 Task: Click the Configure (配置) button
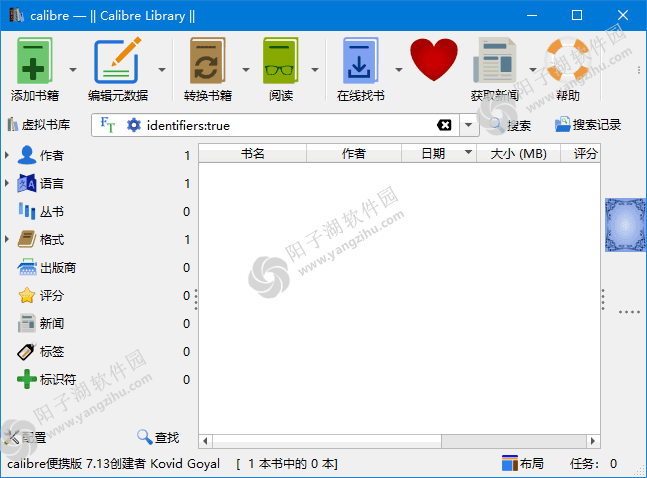[x=24, y=438]
